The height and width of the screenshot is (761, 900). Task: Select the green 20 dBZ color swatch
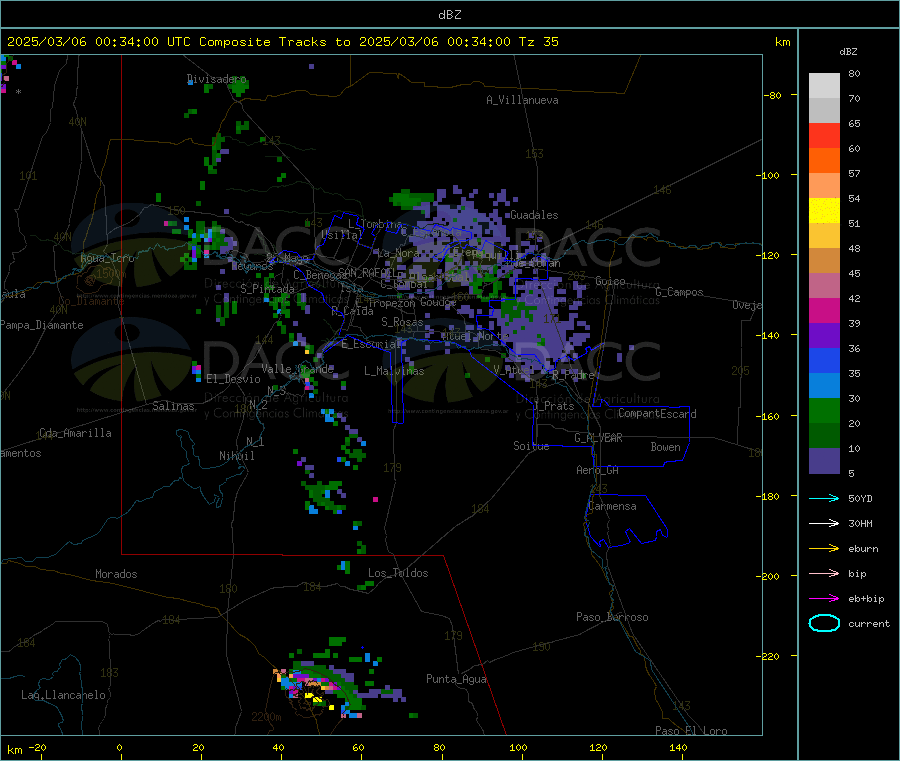tap(824, 410)
